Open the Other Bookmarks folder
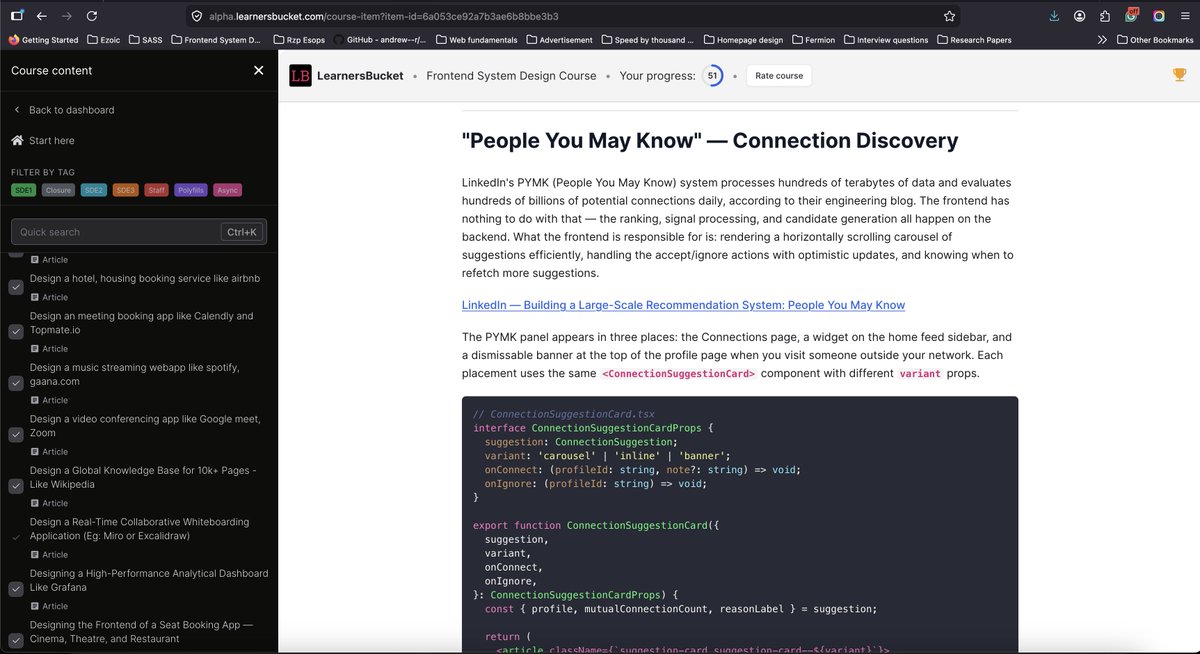 (1154, 40)
